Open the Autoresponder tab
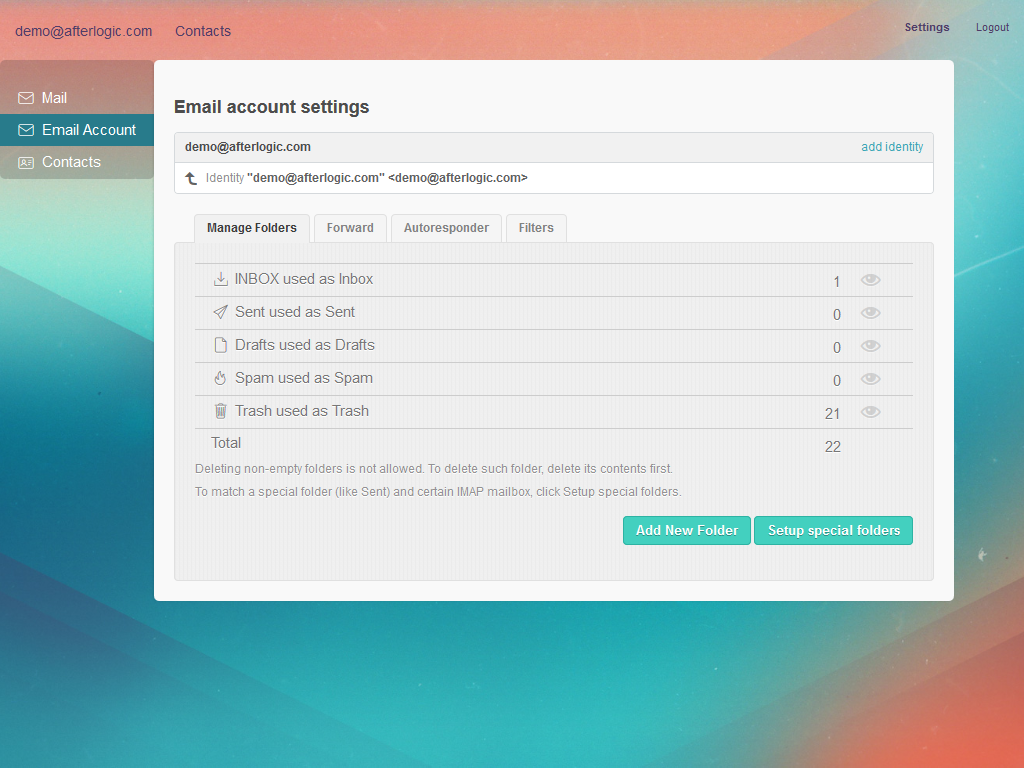 (x=445, y=228)
